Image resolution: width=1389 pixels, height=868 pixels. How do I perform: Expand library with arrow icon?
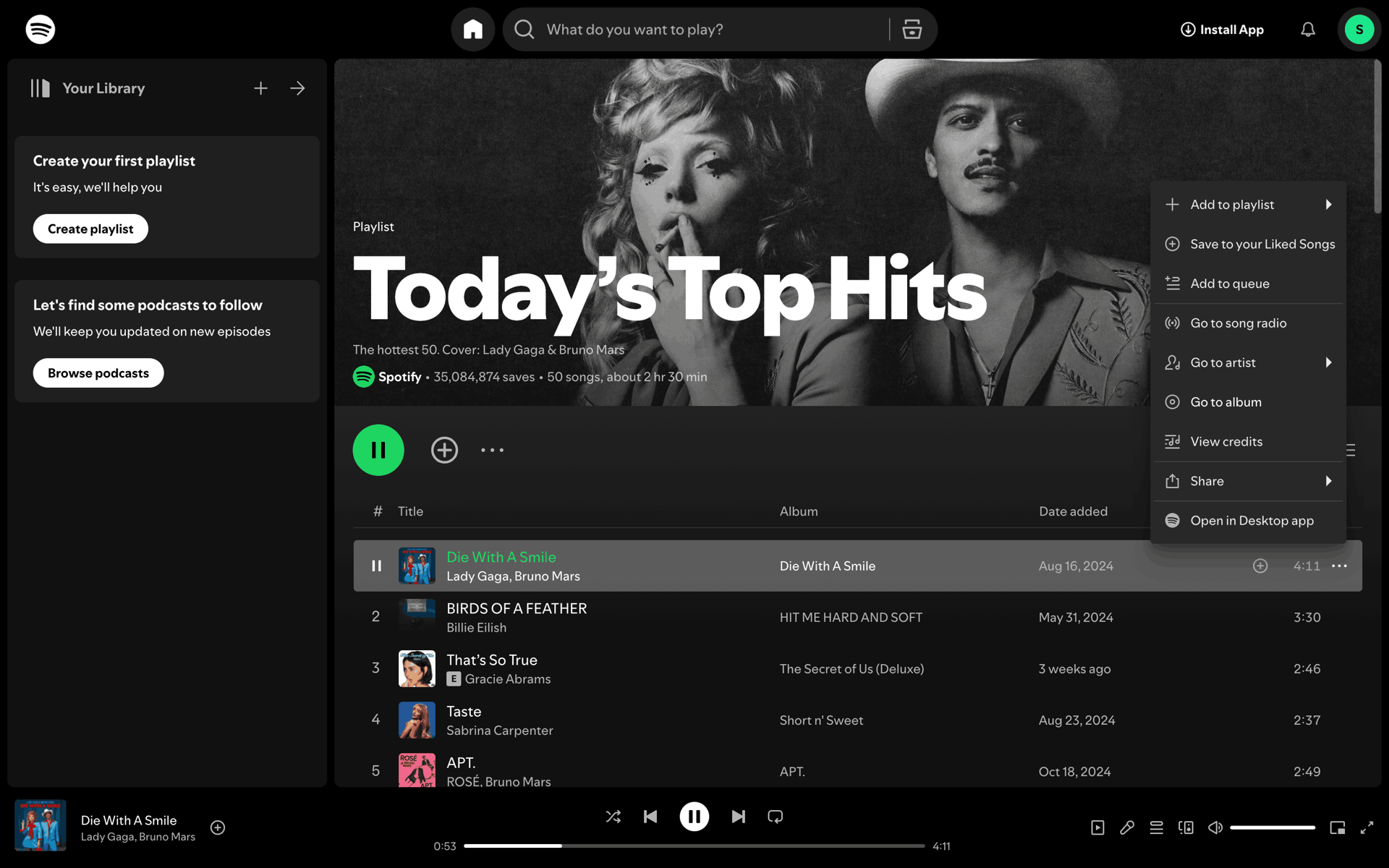click(x=297, y=88)
